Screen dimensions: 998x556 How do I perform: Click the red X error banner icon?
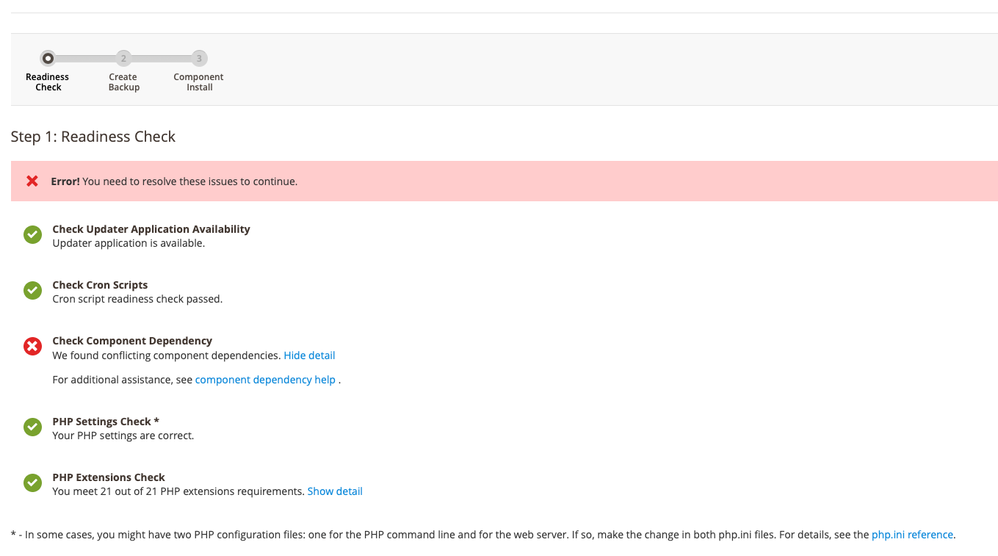click(32, 181)
